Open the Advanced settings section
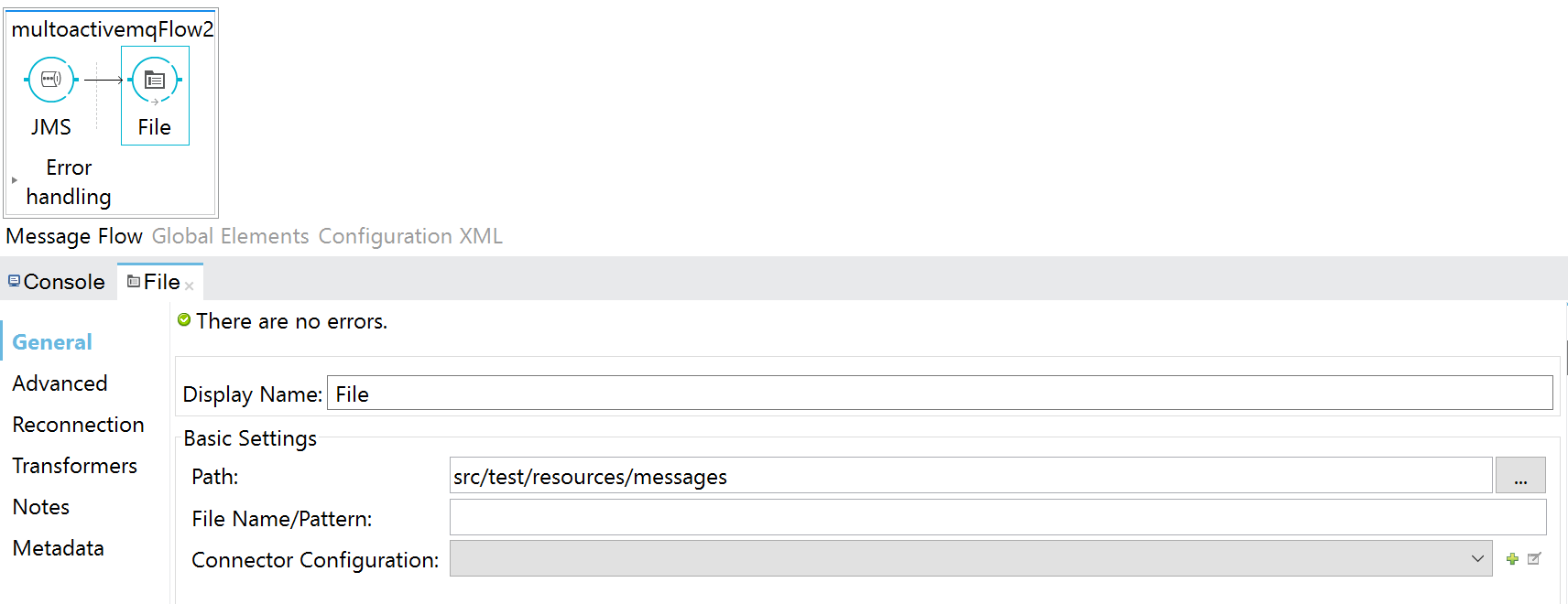1568x604 pixels. coord(60,383)
